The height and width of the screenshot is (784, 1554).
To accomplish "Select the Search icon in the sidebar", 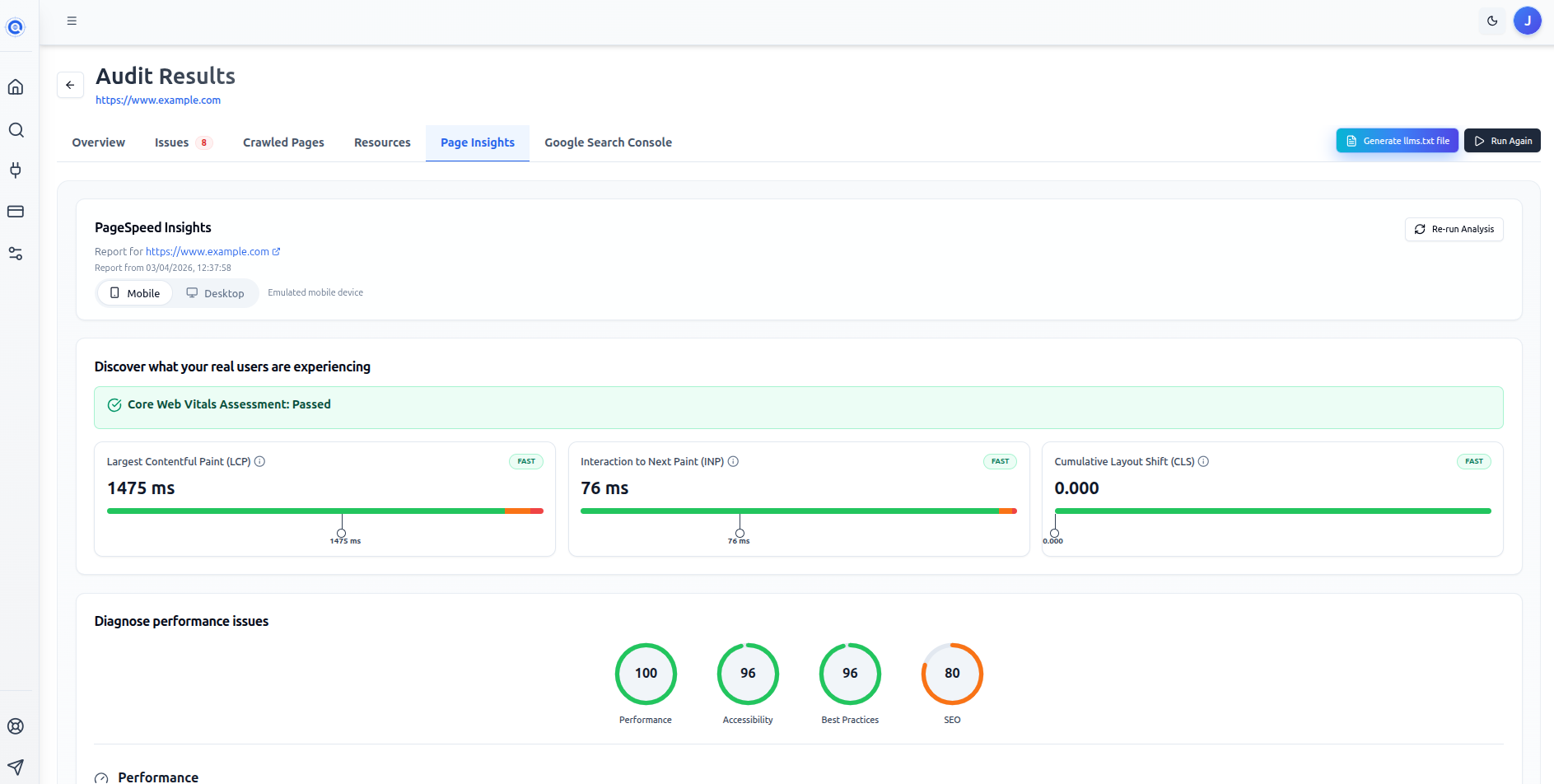I will tap(15, 129).
